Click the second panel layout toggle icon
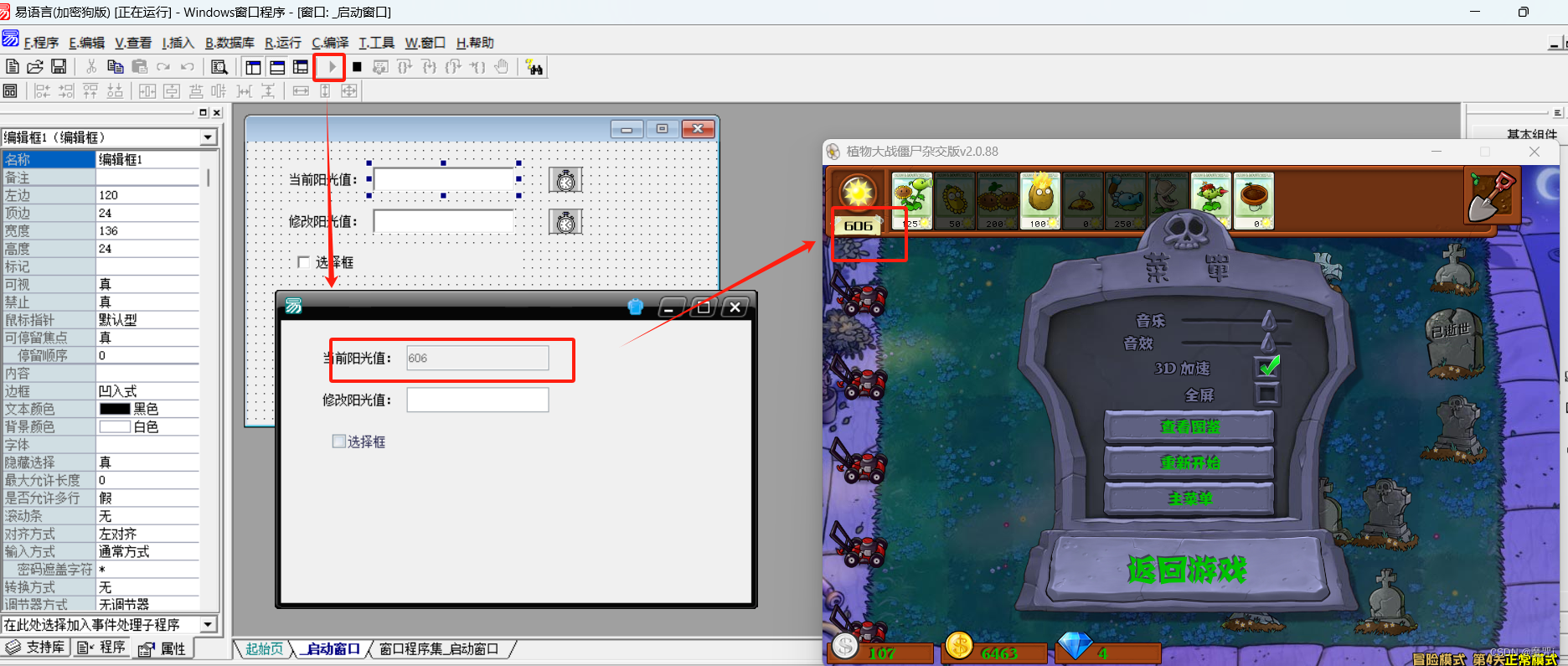The width and height of the screenshot is (1568, 666). click(x=277, y=67)
